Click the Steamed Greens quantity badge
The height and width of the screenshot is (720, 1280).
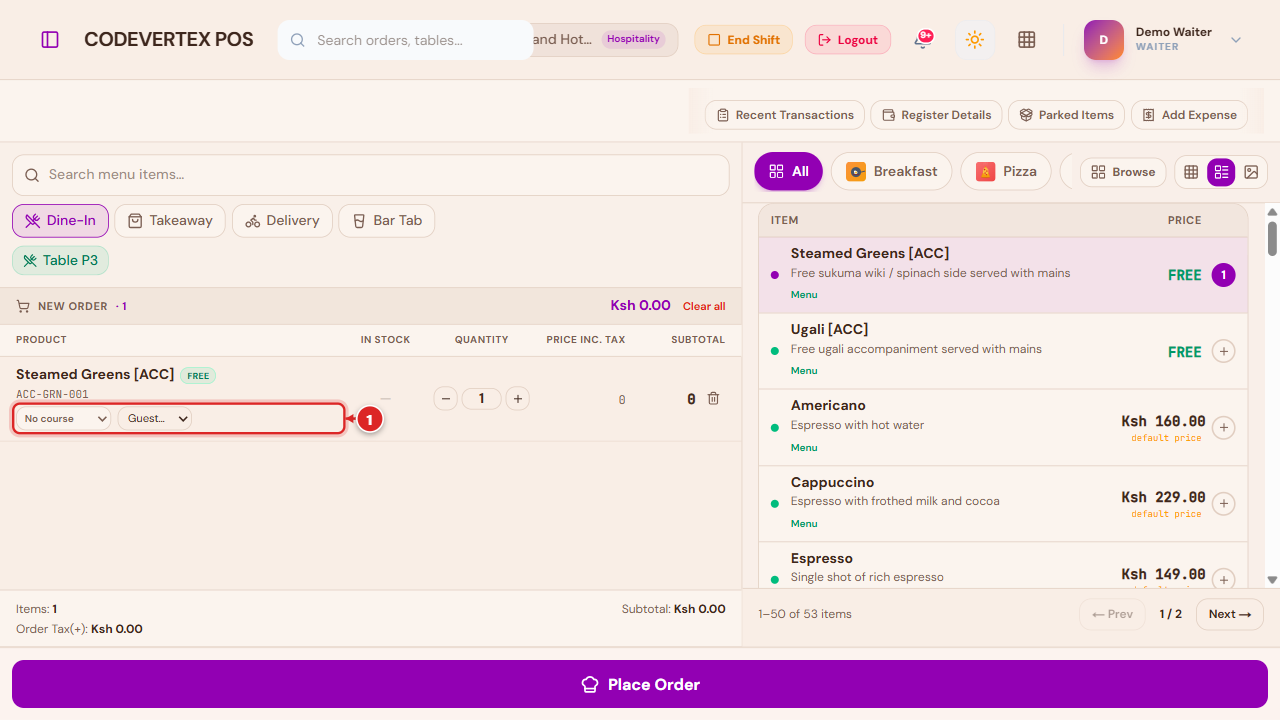pyautogui.click(x=1223, y=275)
